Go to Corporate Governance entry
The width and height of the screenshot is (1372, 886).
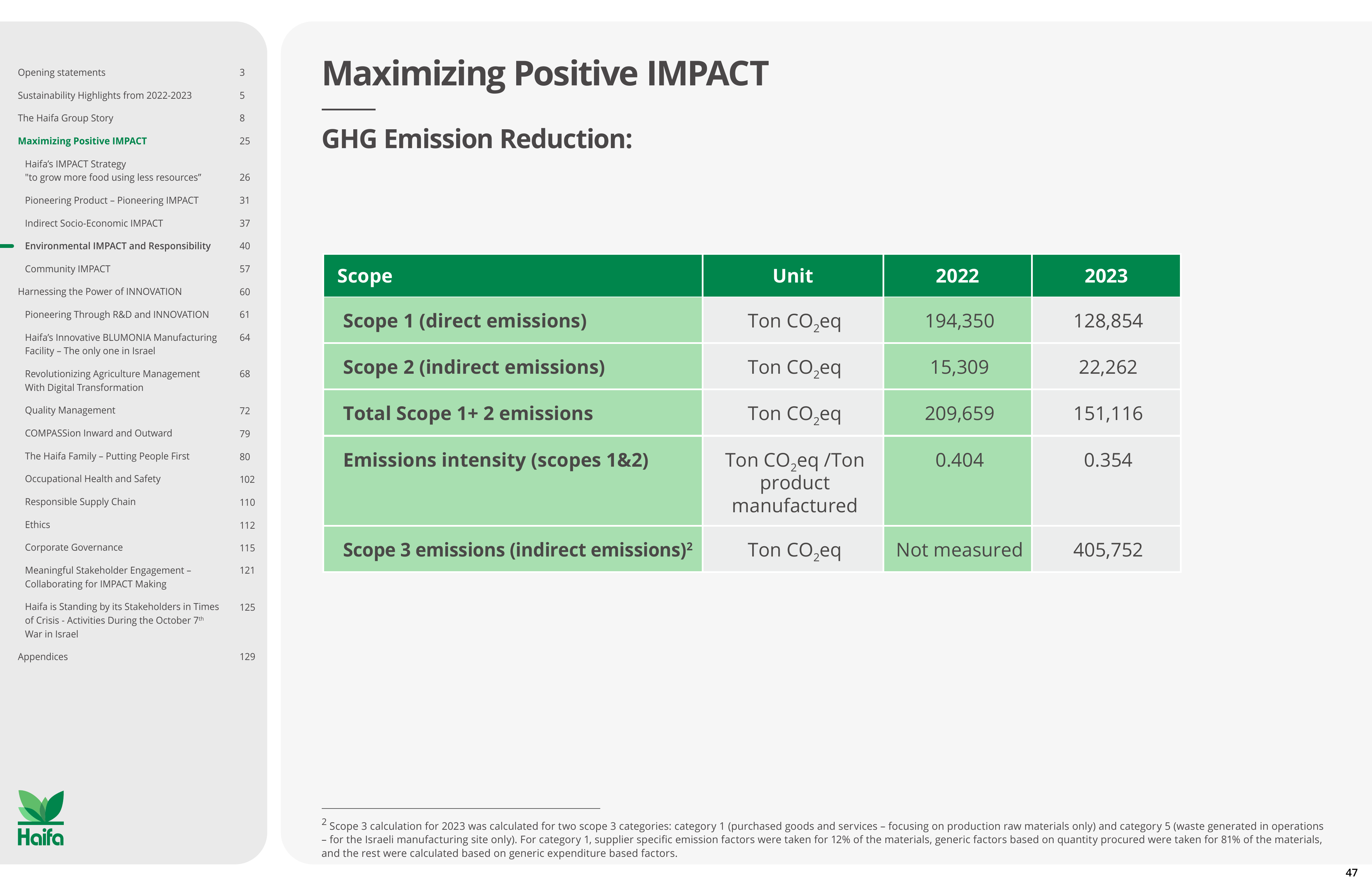tap(74, 548)
